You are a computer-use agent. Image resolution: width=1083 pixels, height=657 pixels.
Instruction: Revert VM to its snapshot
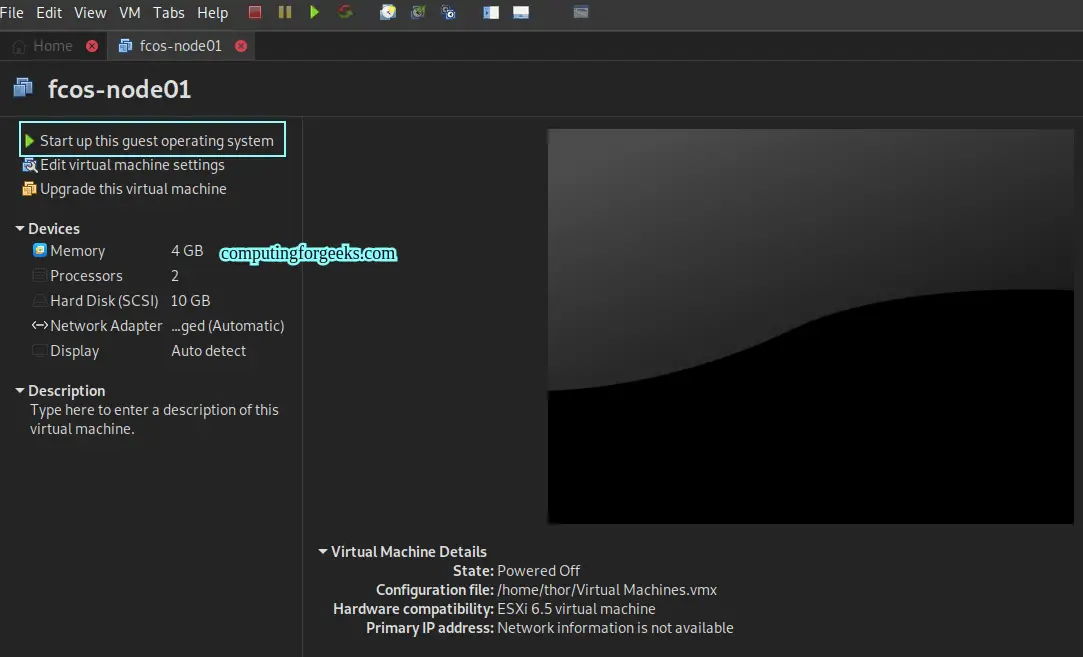click(x=417, y=13)
